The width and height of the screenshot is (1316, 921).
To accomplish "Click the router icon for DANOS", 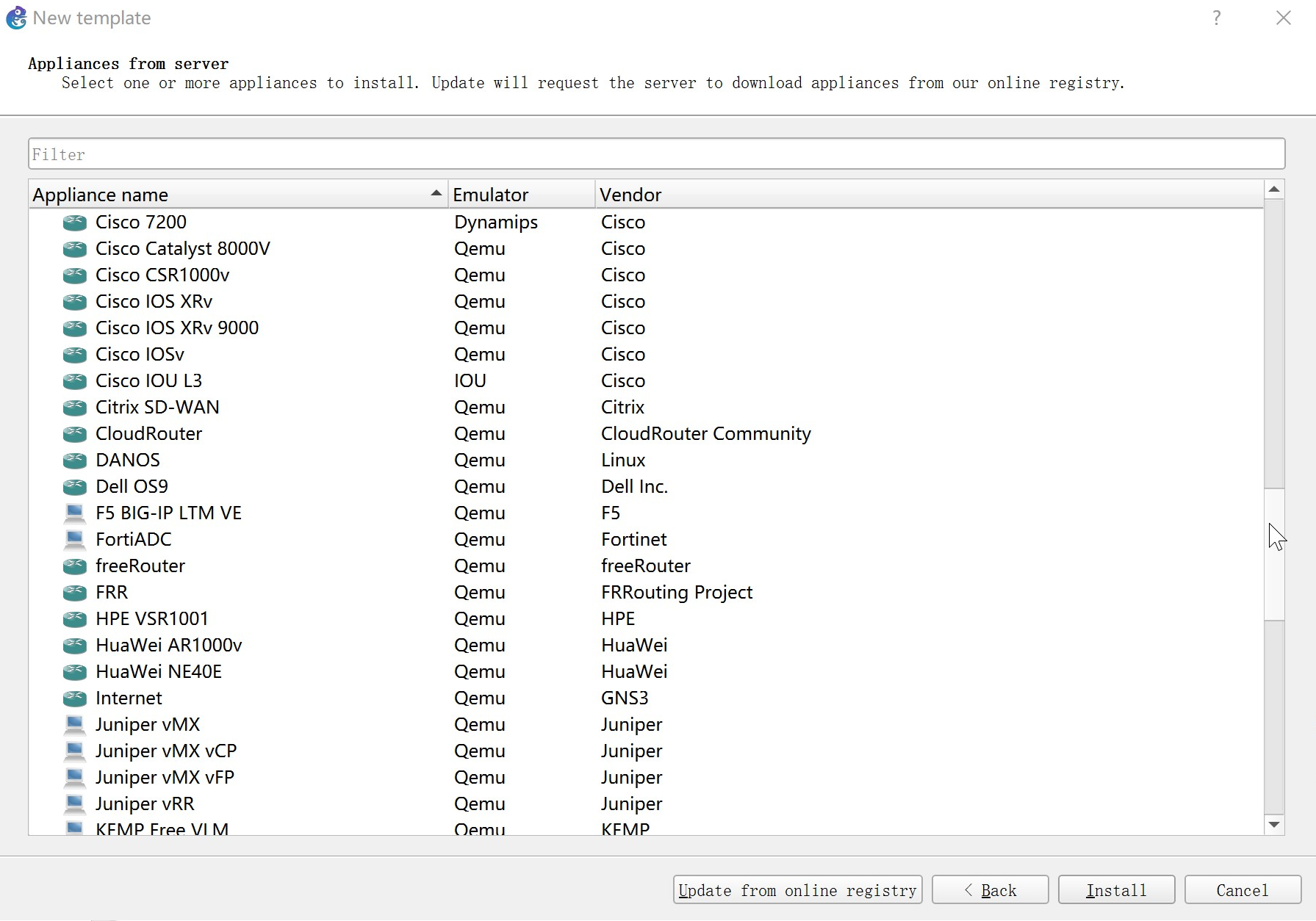I will (74, 460).
